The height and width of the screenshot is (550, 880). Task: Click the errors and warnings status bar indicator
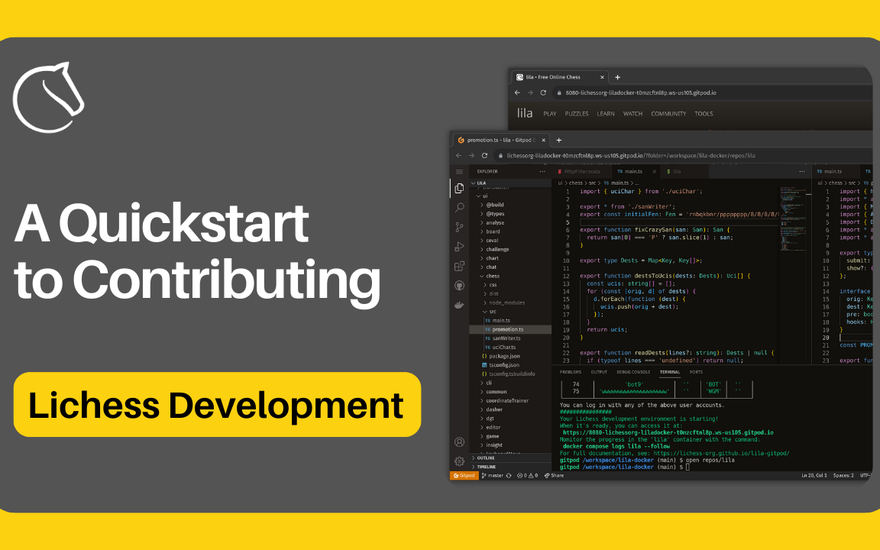[527, 475]
